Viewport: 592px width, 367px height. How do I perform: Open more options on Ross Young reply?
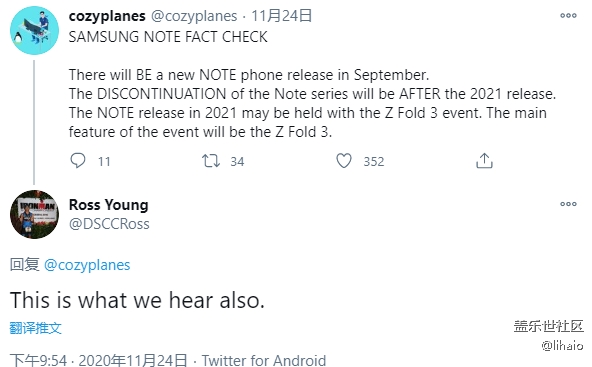pyautogui.click(x=568, y=204)
